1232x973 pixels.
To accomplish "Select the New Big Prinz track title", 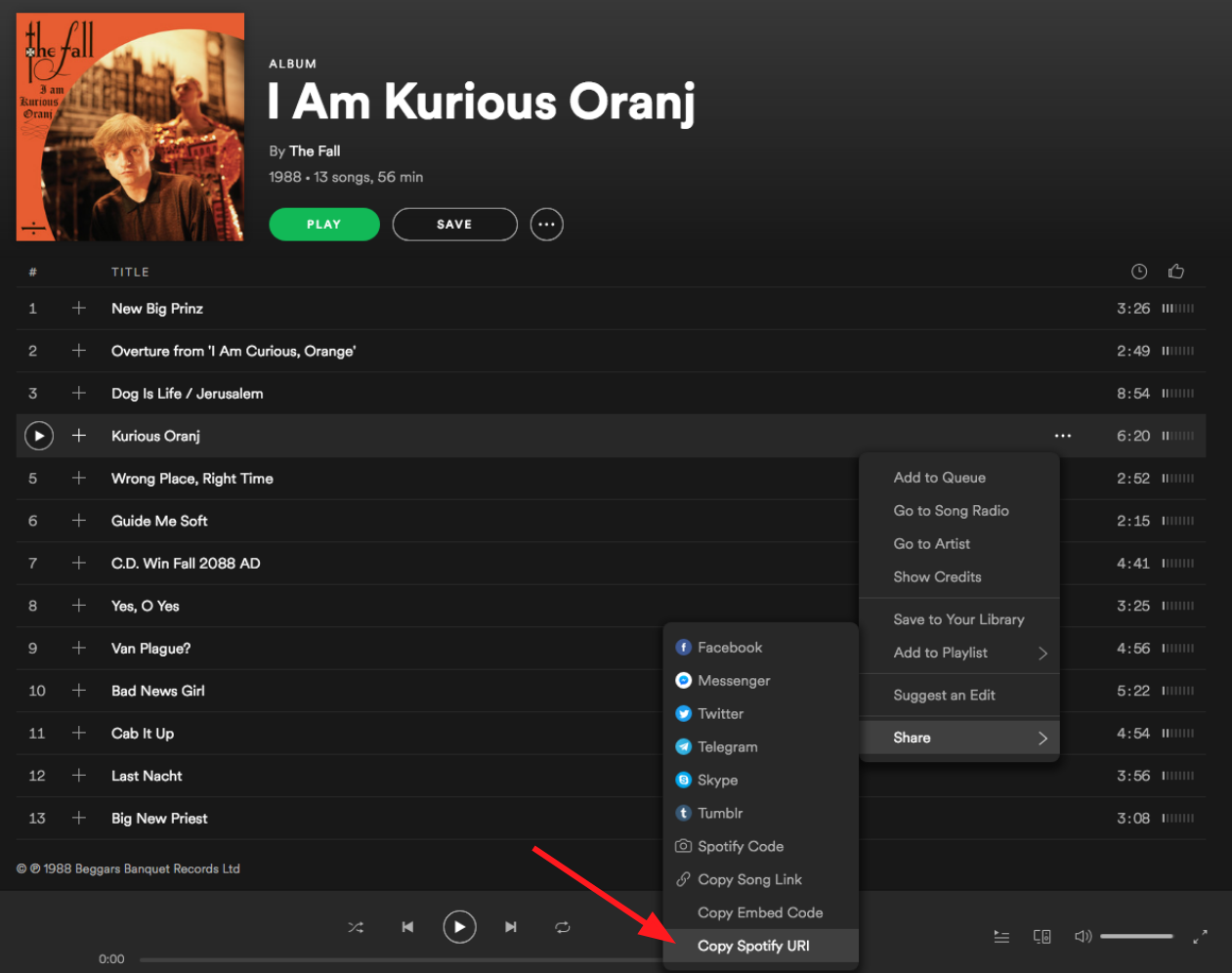I will pyautogui.click(x=157, y=309).
